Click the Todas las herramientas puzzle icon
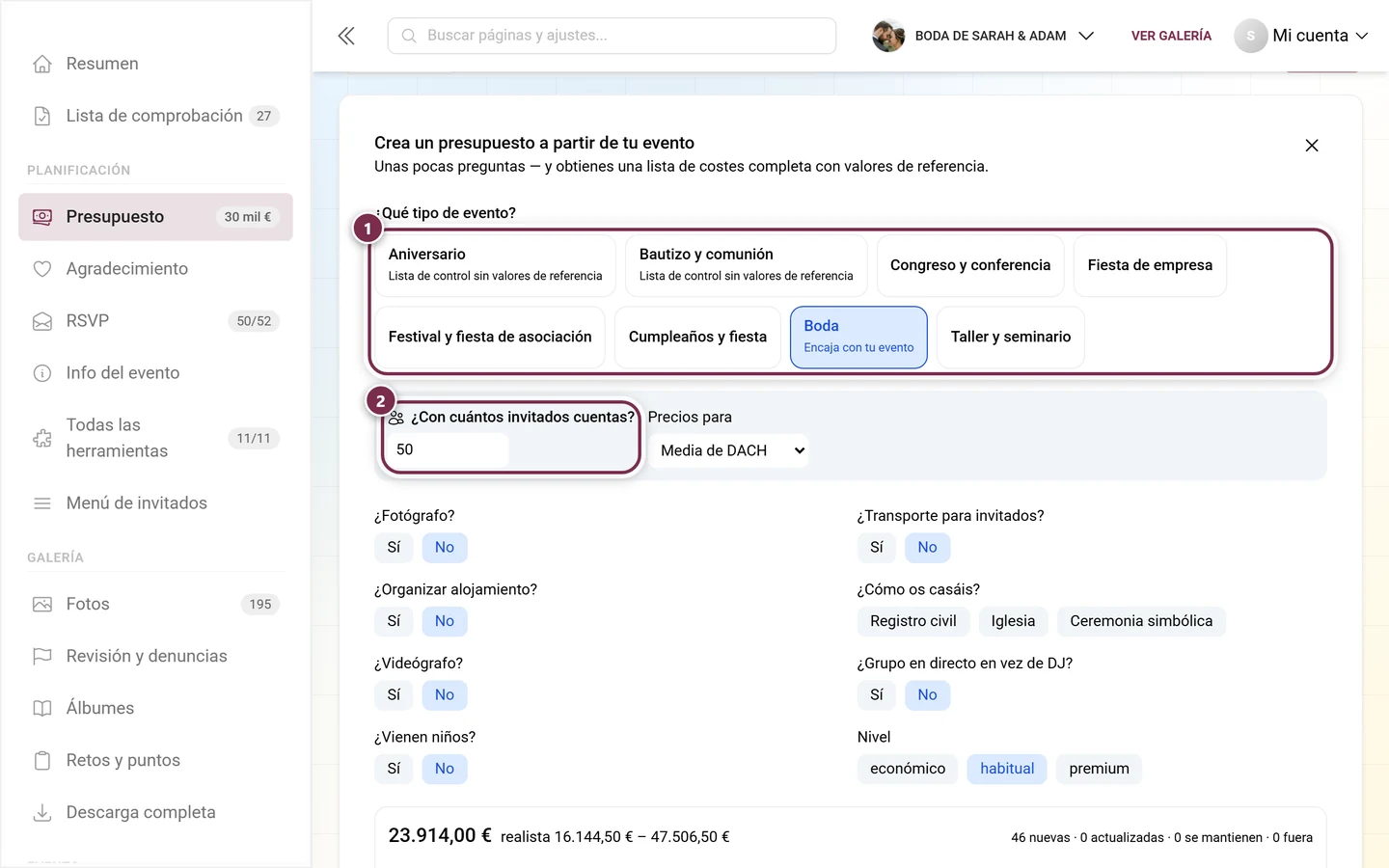The height and width of the screenshot is (868, 1389). click(42, 438)
